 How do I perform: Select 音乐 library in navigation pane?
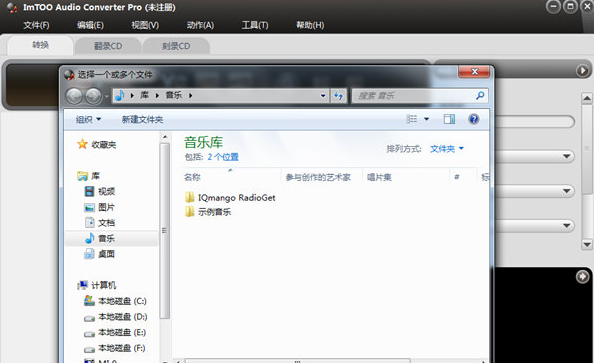click(99, 238)
